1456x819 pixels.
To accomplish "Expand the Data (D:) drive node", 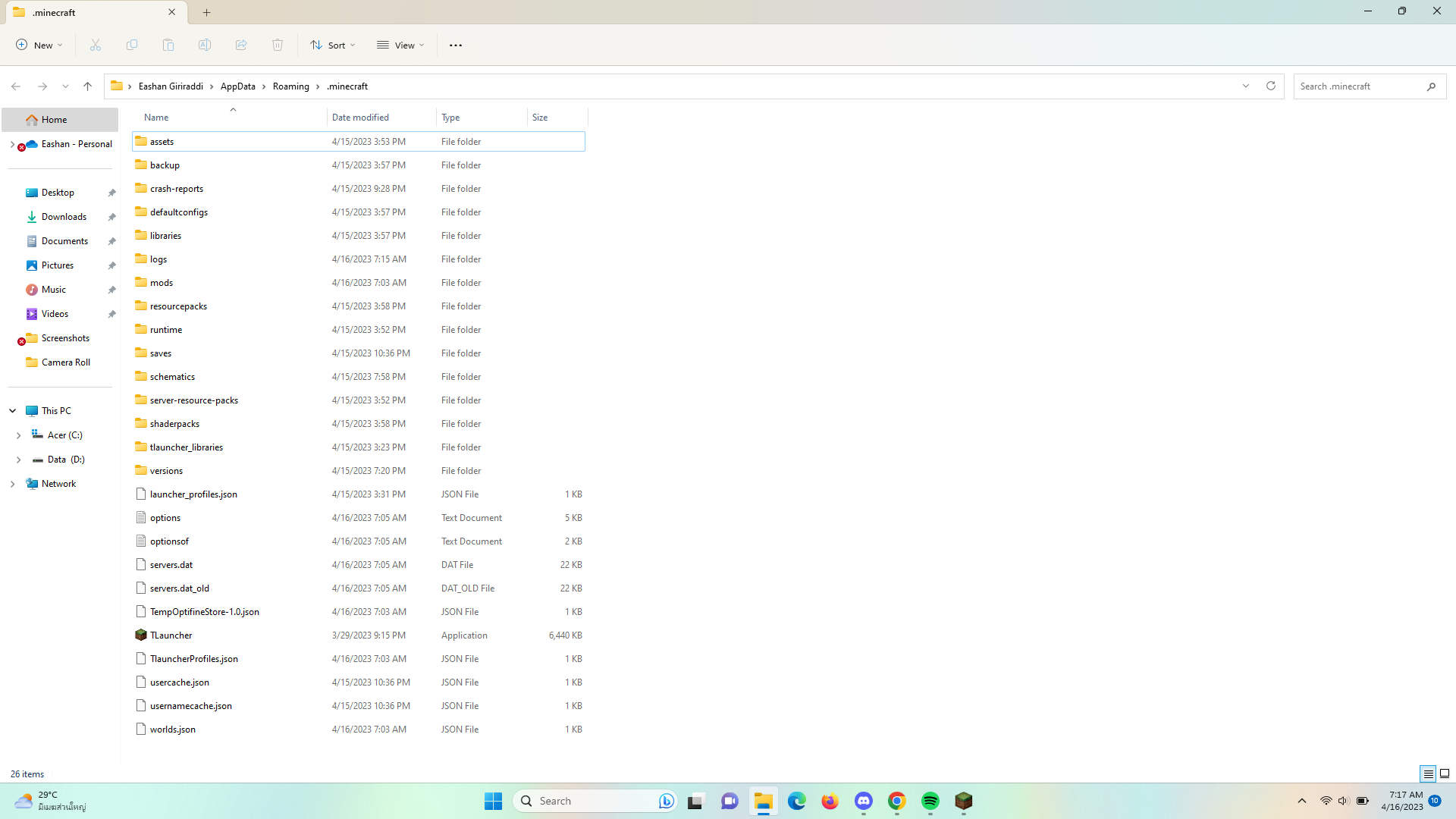I will (19, 460).
